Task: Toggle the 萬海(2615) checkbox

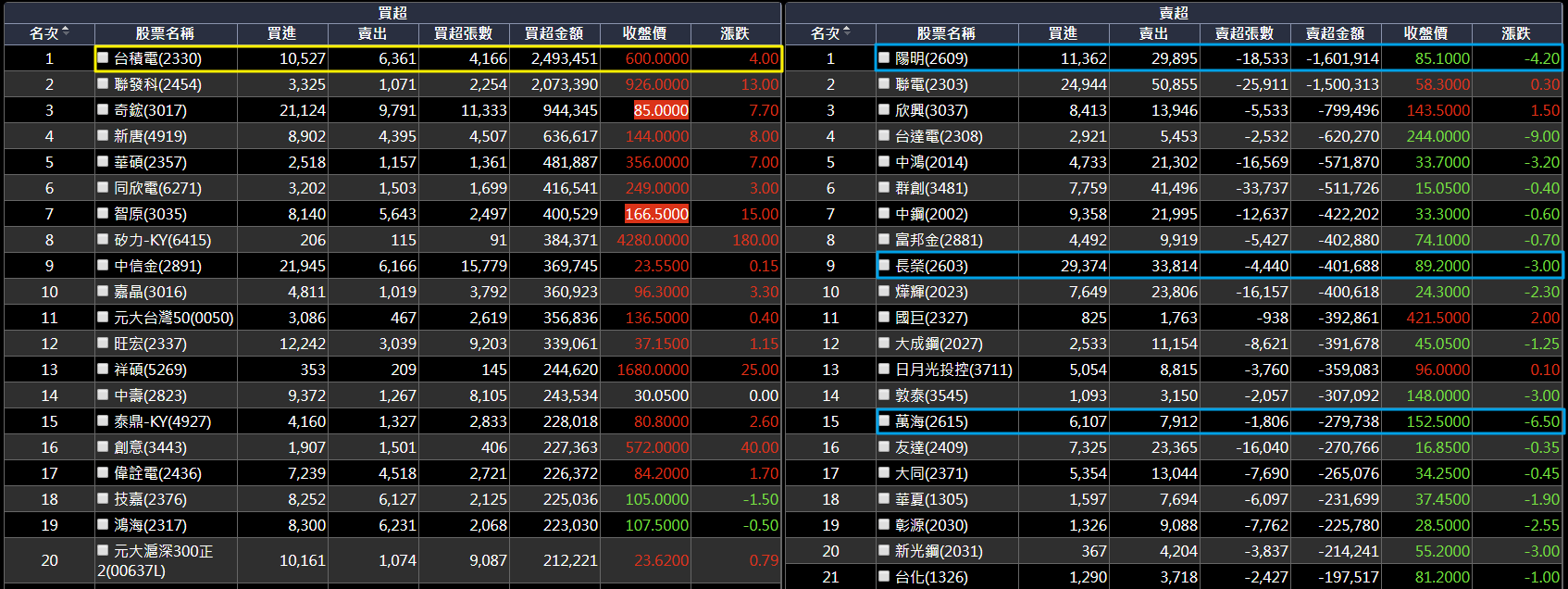Action: [885, 421]
